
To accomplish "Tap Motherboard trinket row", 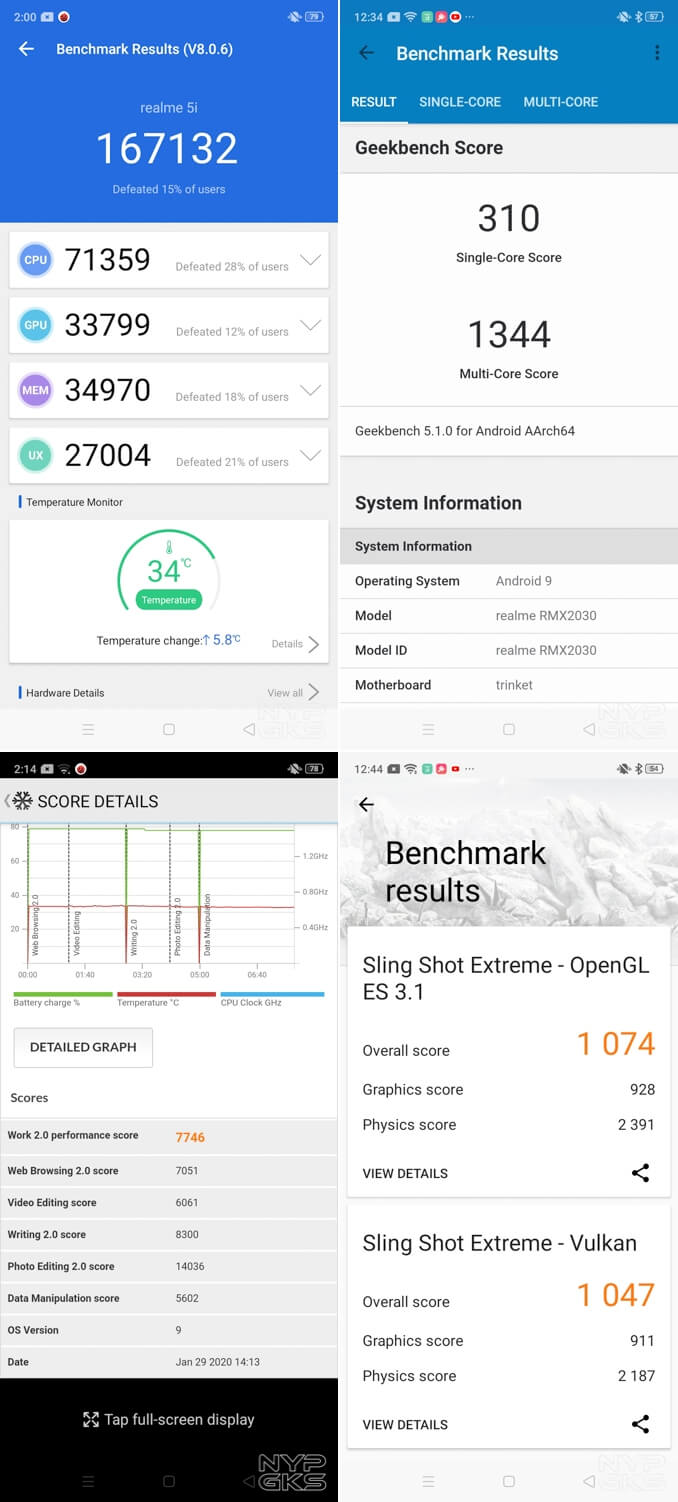I will (509, 685).
